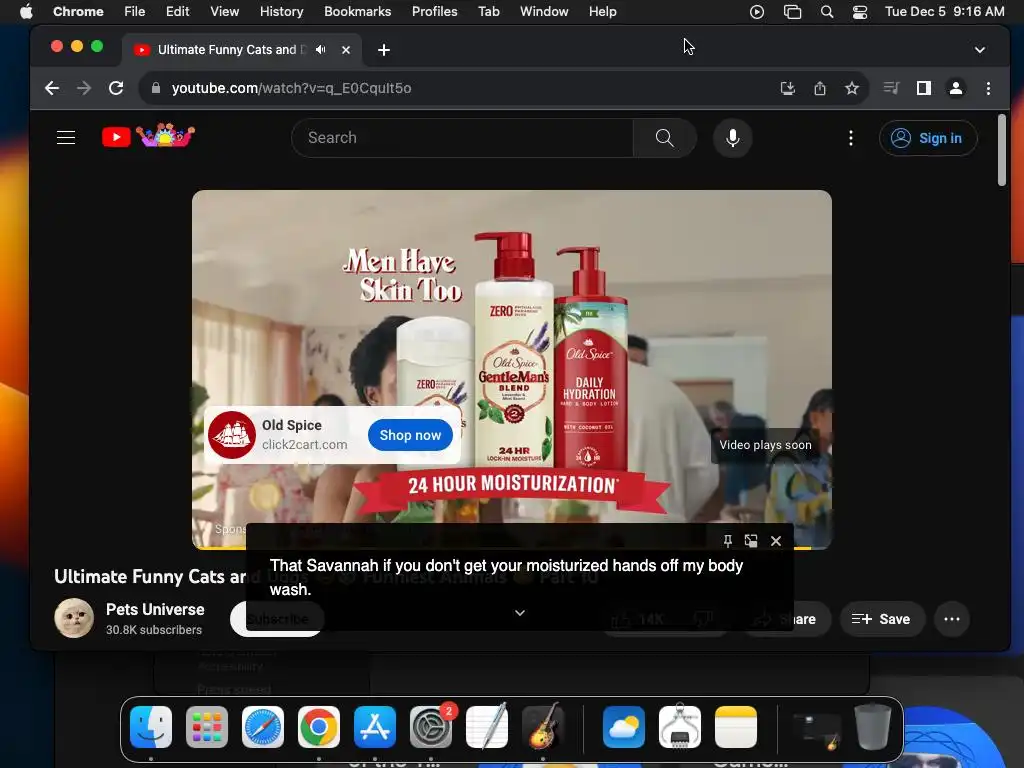Image resolution: width=1024 pixels, height=768 pixels.
Task: Close the Ultimate Funny Cats tab
Action: tap(346, 50)
